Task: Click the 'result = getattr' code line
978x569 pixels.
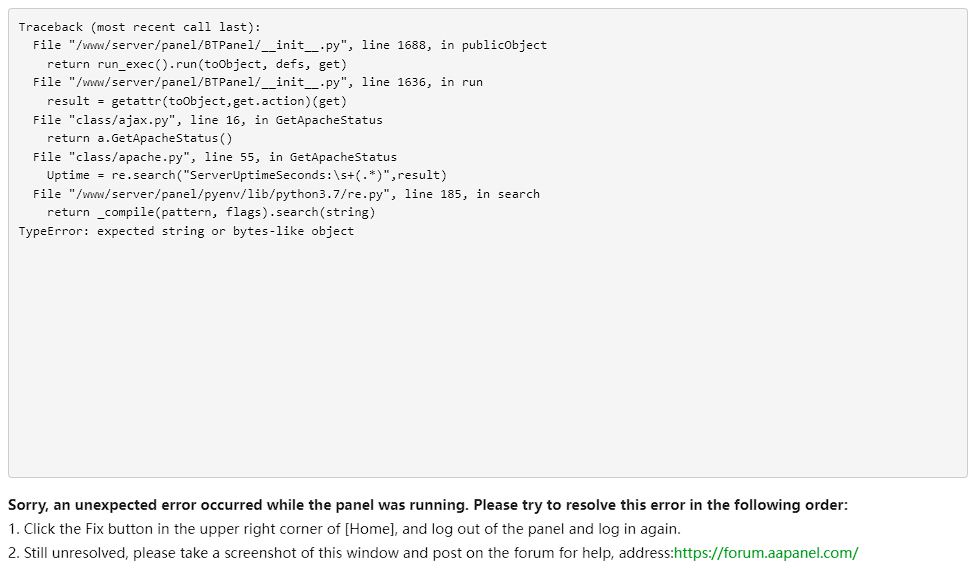Action: pyautogui.click(x=196, y=101)
